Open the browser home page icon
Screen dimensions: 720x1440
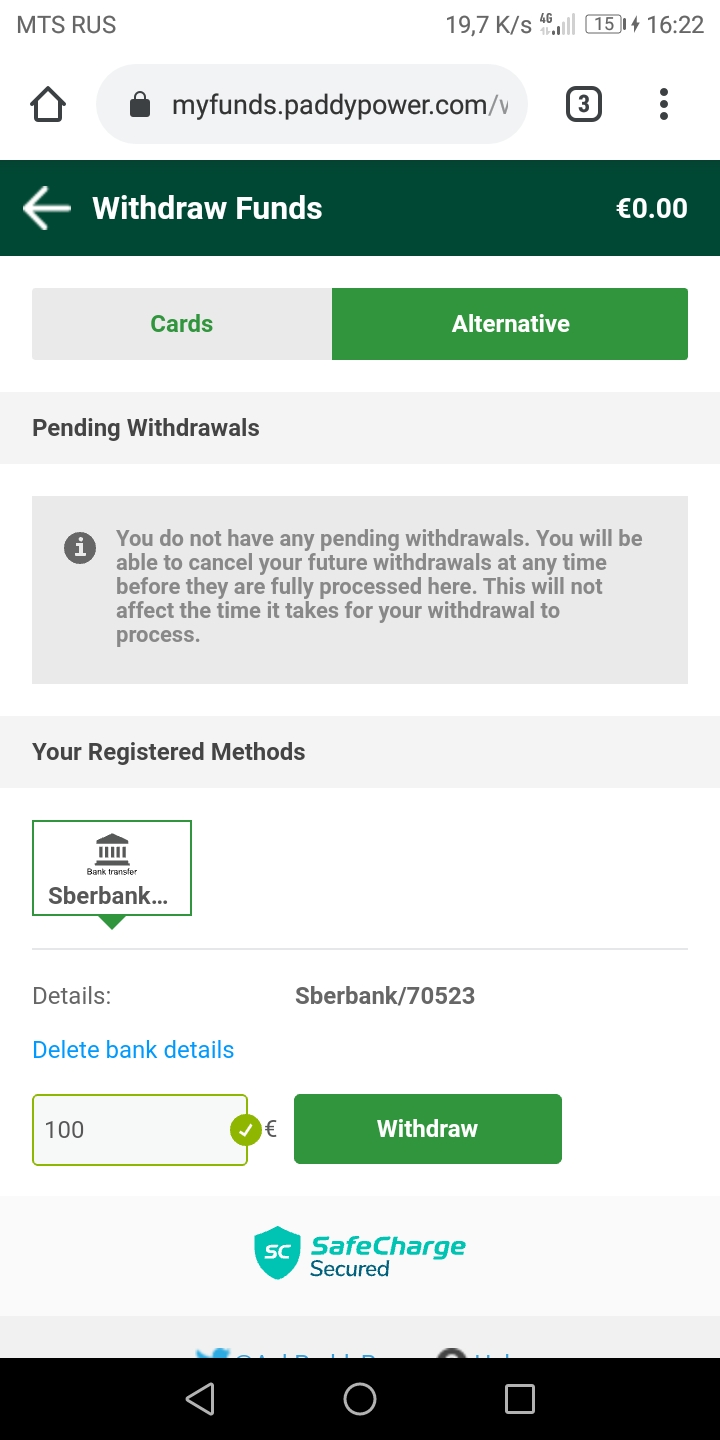point(48,104)
